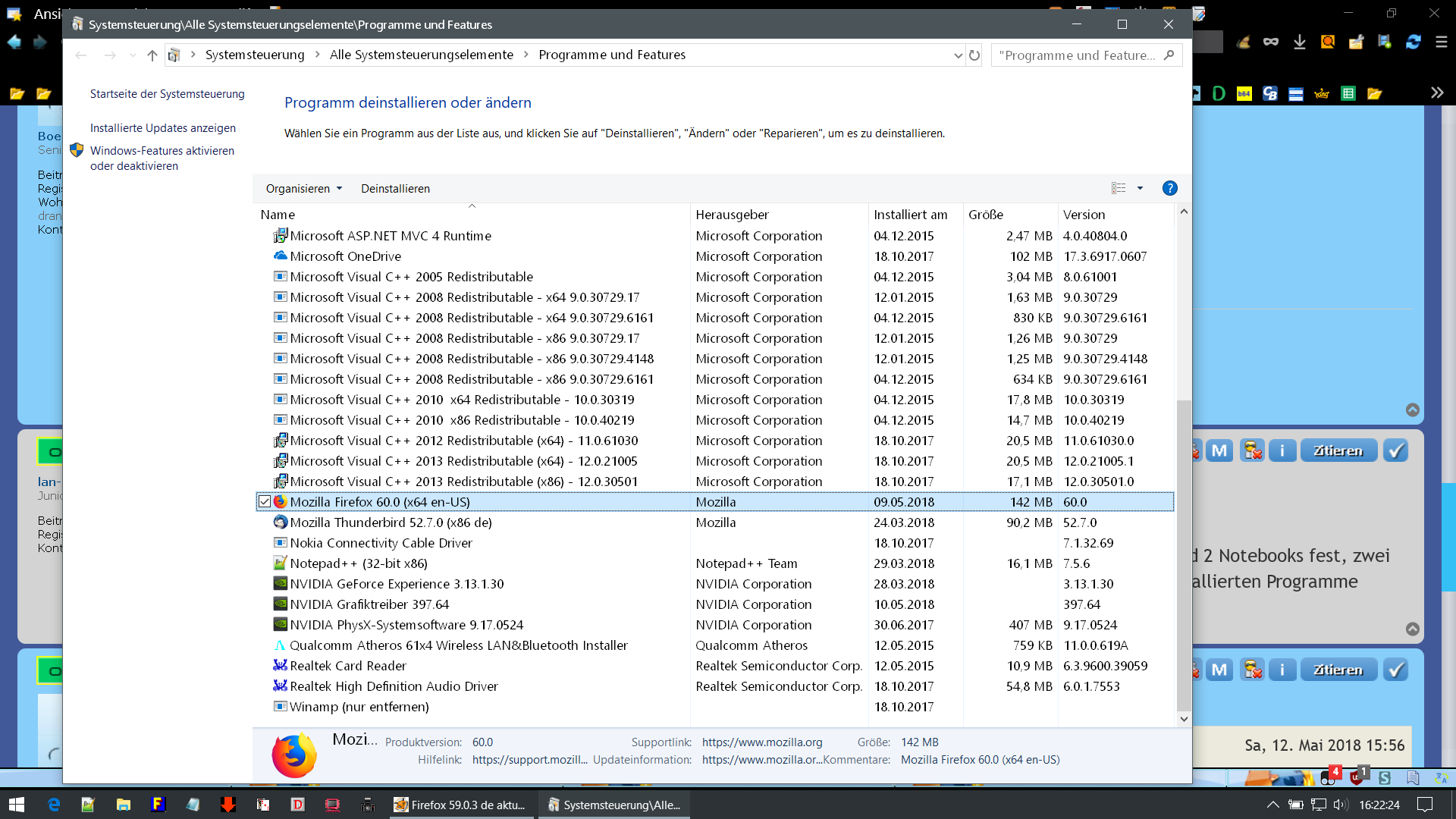Open Microsoft Edge from the taskbar

click(54, 805)
